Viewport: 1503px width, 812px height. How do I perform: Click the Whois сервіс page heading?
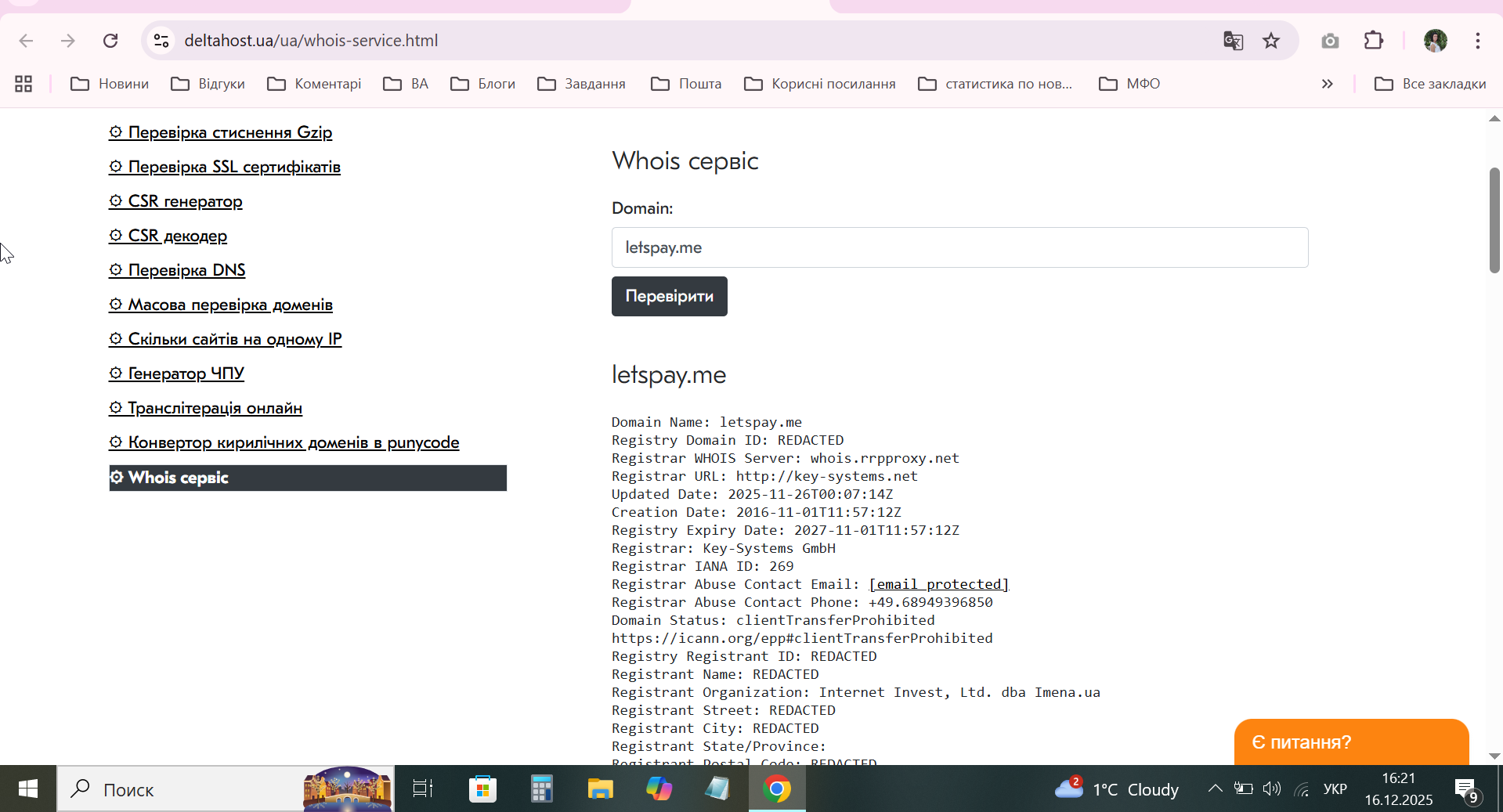[x=685, y=161]
